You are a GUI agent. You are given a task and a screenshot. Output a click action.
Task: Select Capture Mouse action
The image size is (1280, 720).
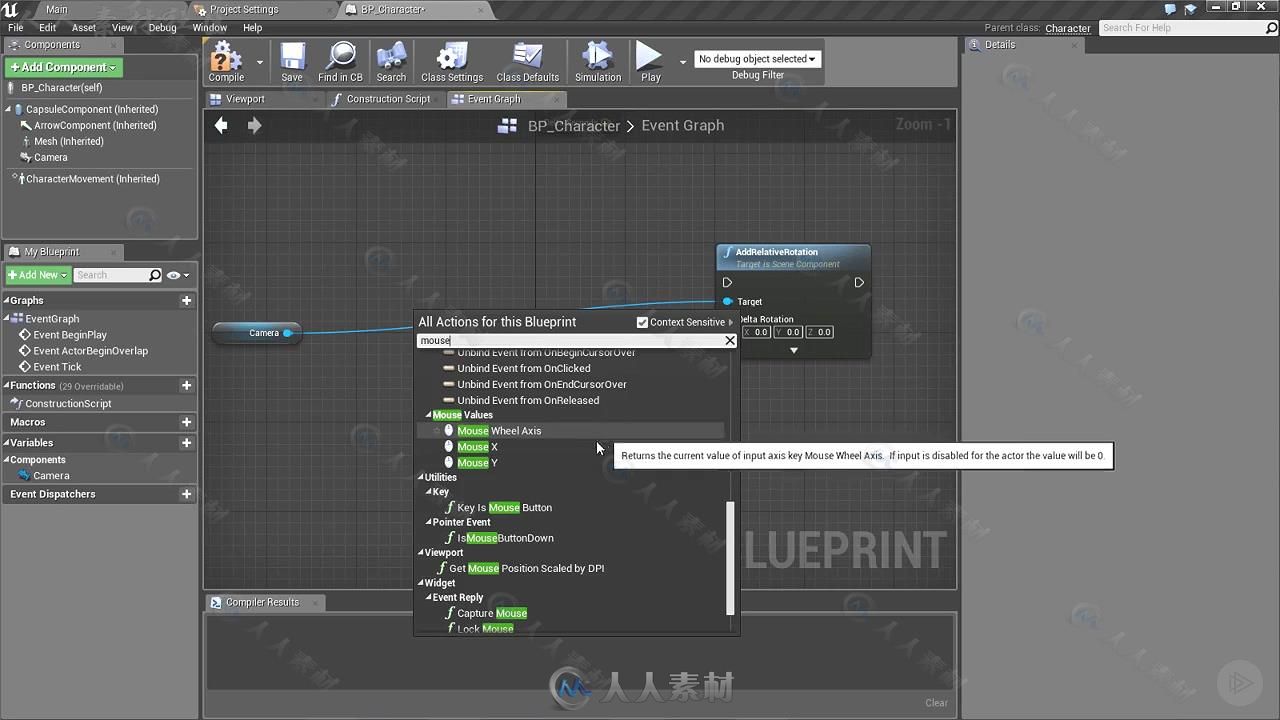pyautogui.click(x=492, y=614)
